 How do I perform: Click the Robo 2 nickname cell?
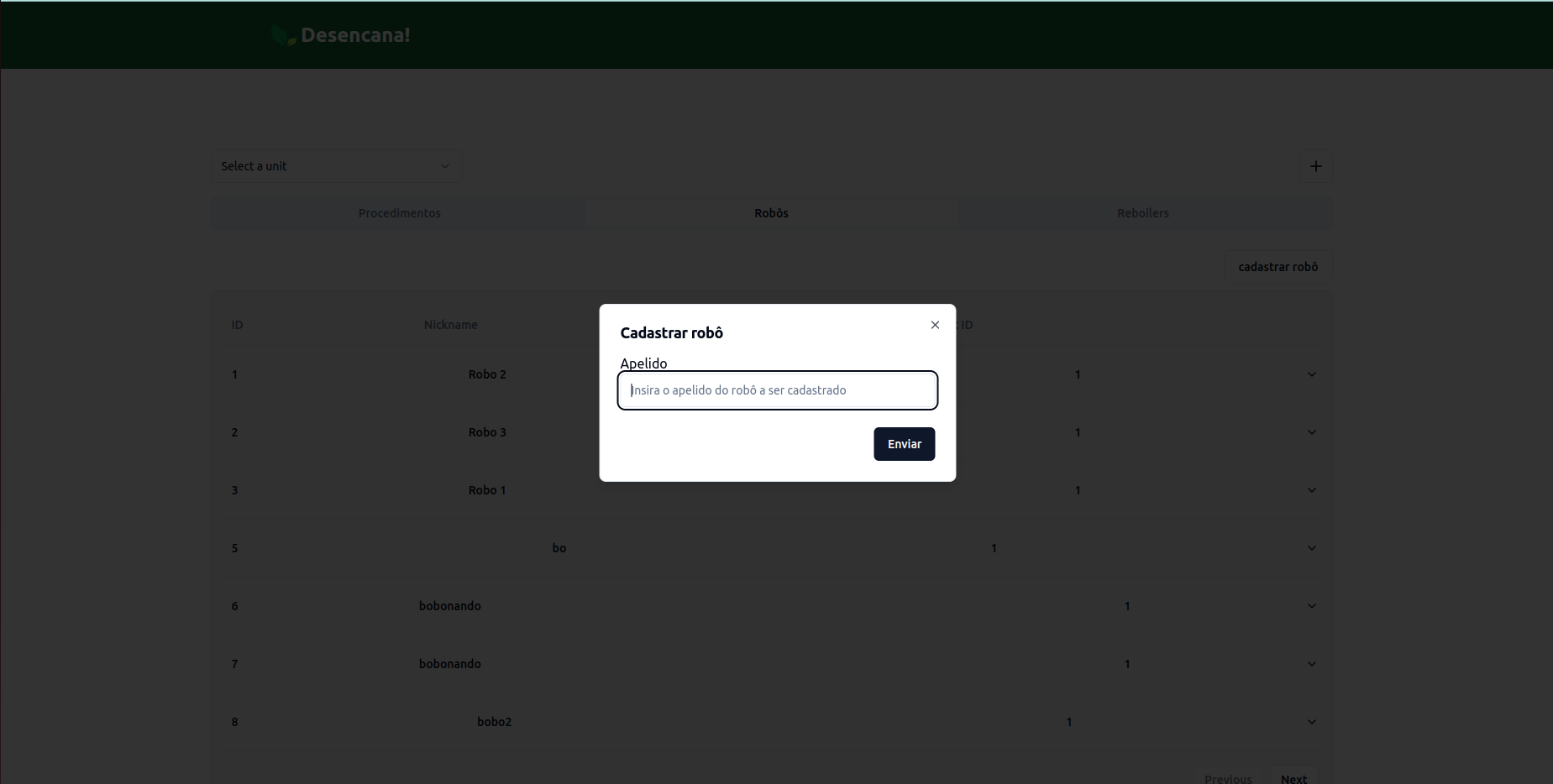[487, 374]
